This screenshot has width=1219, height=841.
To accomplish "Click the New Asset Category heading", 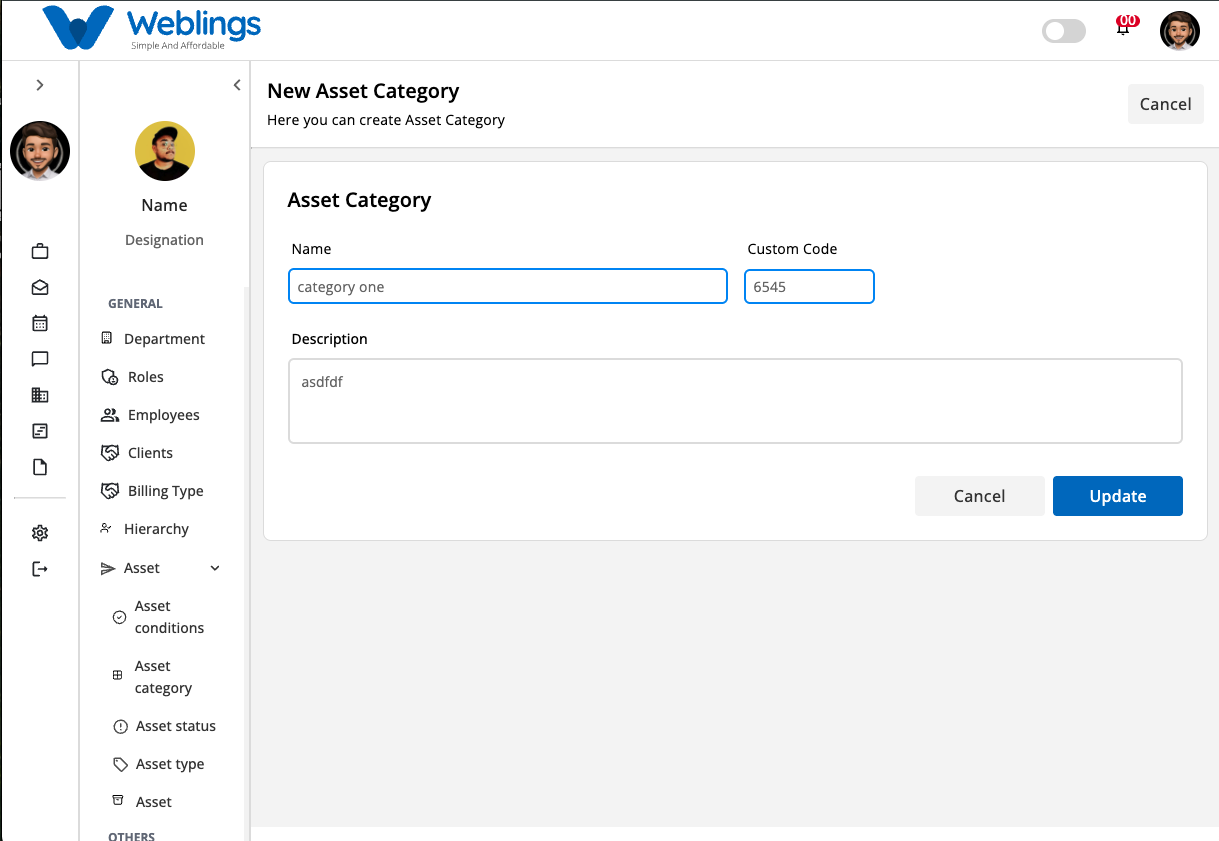I will (363, 91).
